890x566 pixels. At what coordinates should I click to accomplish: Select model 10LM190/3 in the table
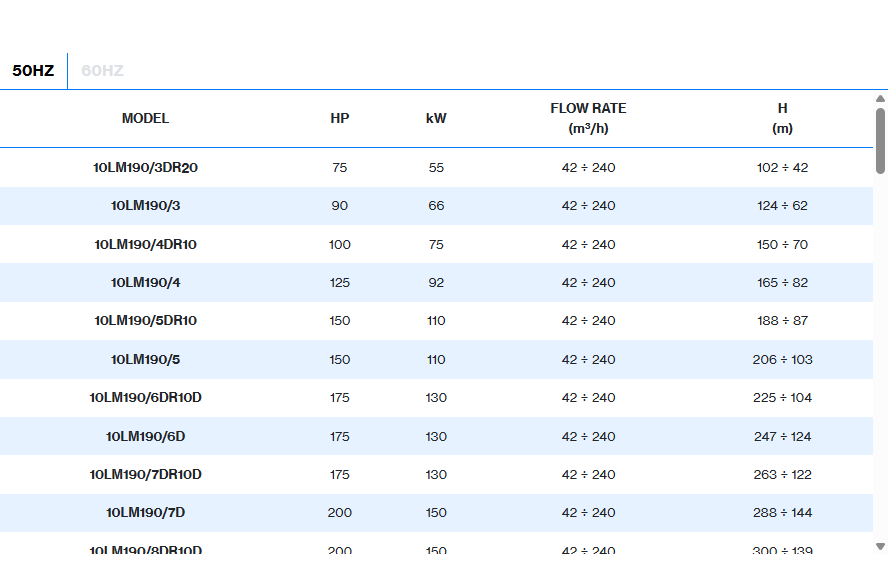145,206
